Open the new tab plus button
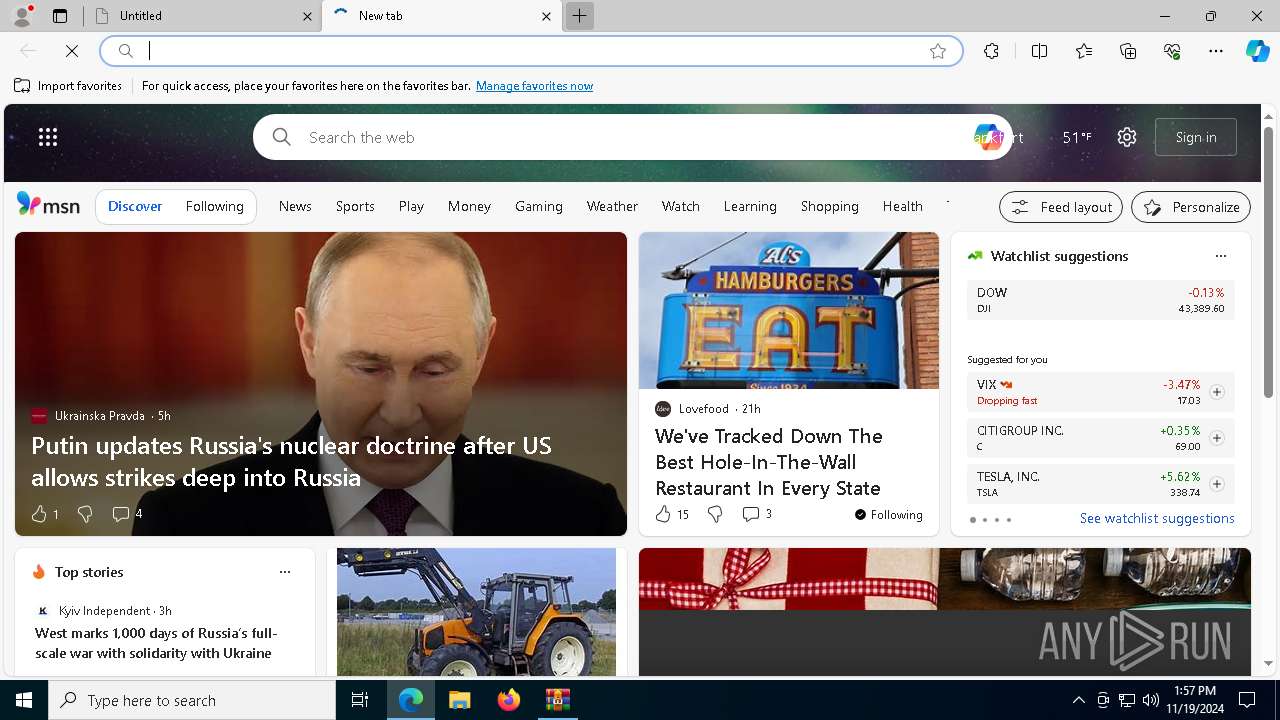 tap(579, 16)
